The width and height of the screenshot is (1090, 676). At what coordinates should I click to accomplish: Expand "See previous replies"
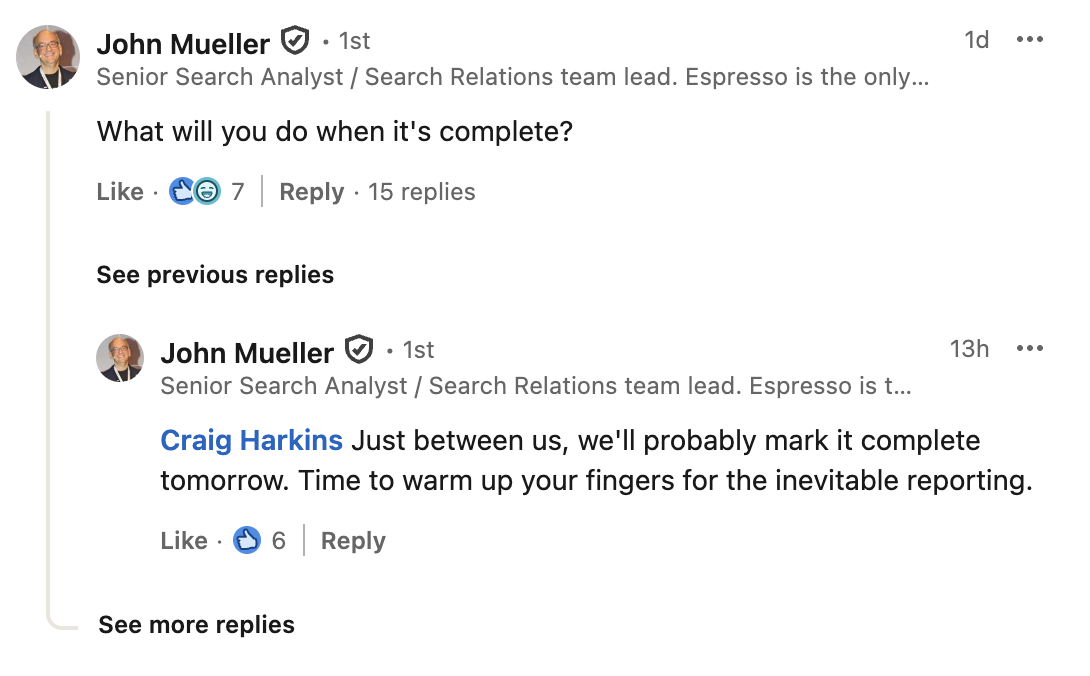click(x=215, y=275)
